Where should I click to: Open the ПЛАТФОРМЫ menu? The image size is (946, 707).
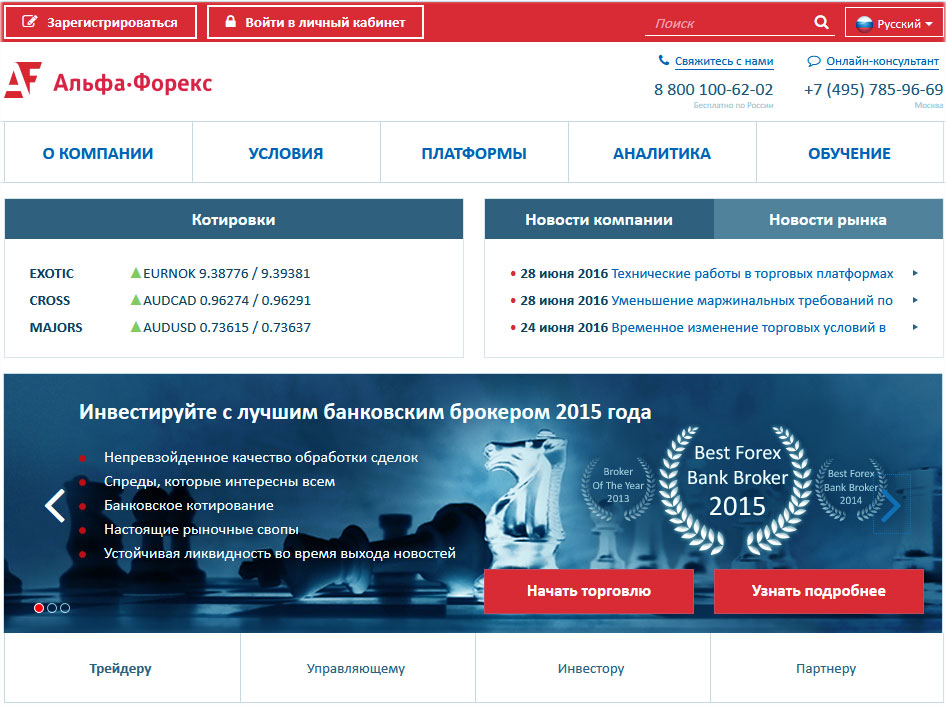474,153
